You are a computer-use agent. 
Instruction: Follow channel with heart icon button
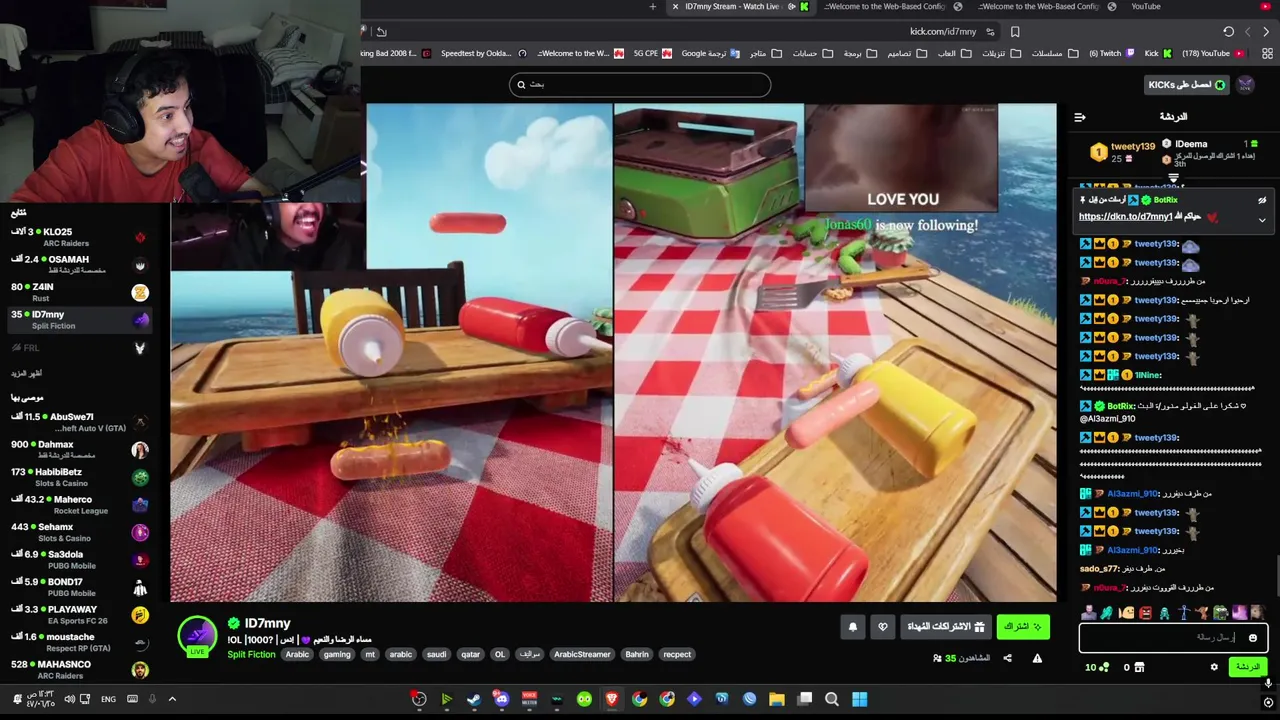882,627
